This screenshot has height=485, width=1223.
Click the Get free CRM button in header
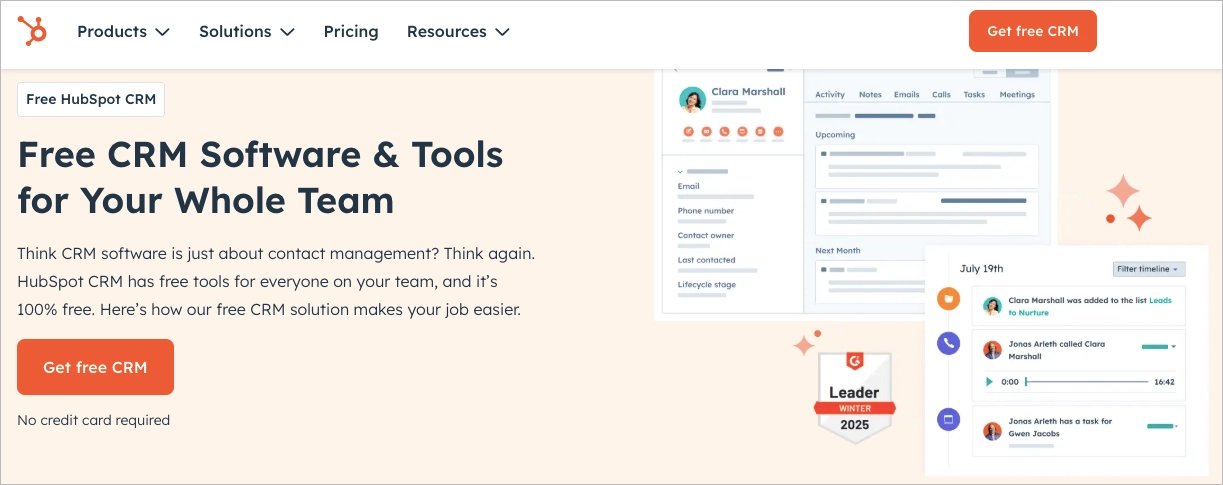[1033, 31]
